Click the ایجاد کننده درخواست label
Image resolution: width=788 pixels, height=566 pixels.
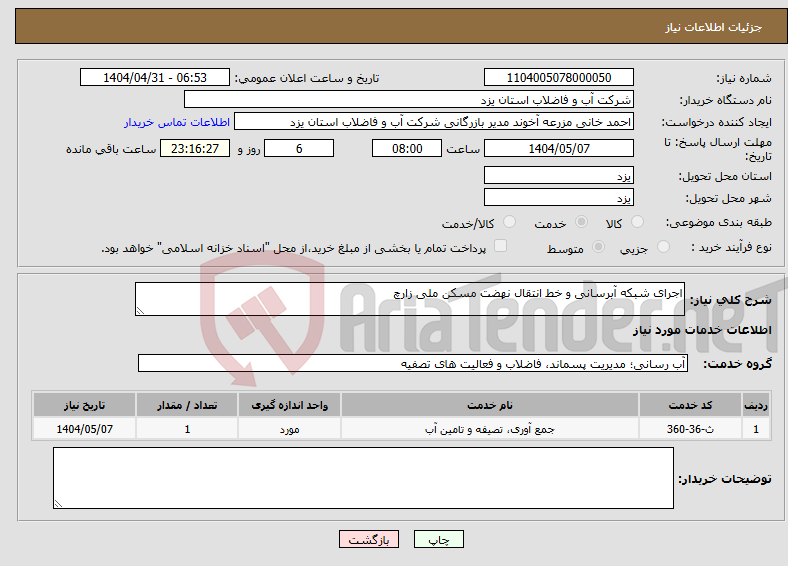coord(717,122)
